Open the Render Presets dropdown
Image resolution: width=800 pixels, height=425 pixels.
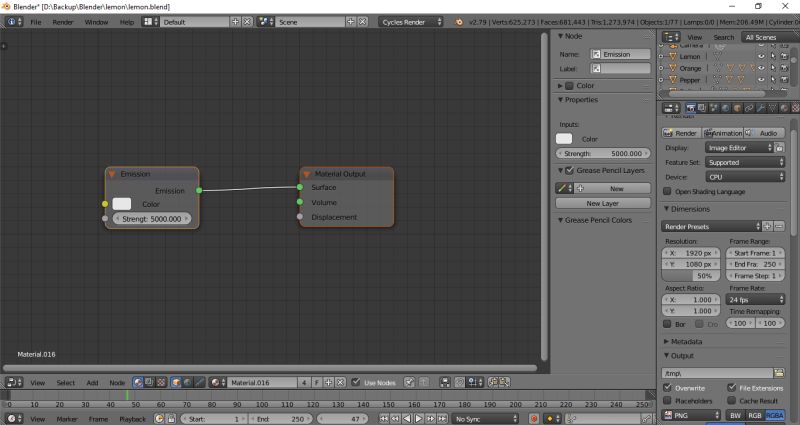coord(711,227)
